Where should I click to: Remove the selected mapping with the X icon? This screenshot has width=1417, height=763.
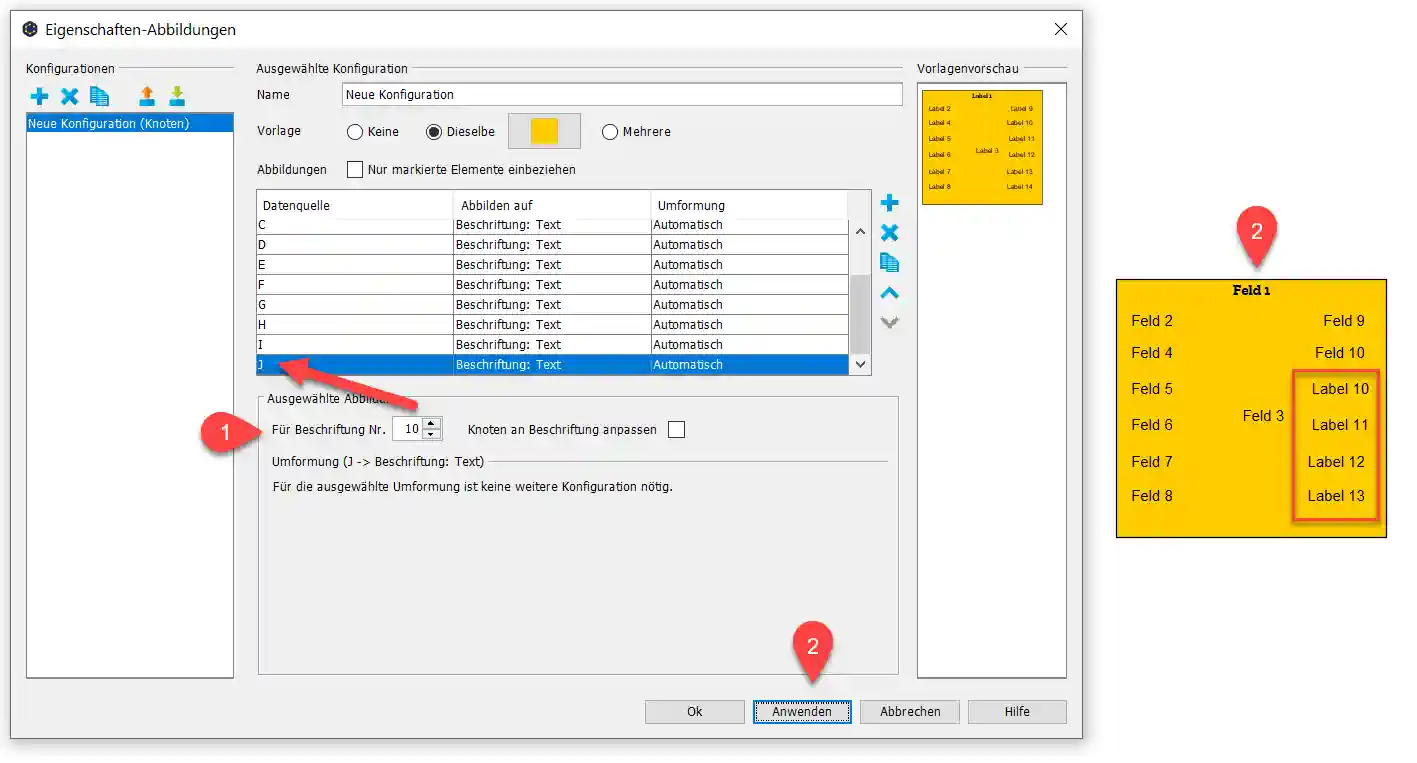(x=889, y=233)
